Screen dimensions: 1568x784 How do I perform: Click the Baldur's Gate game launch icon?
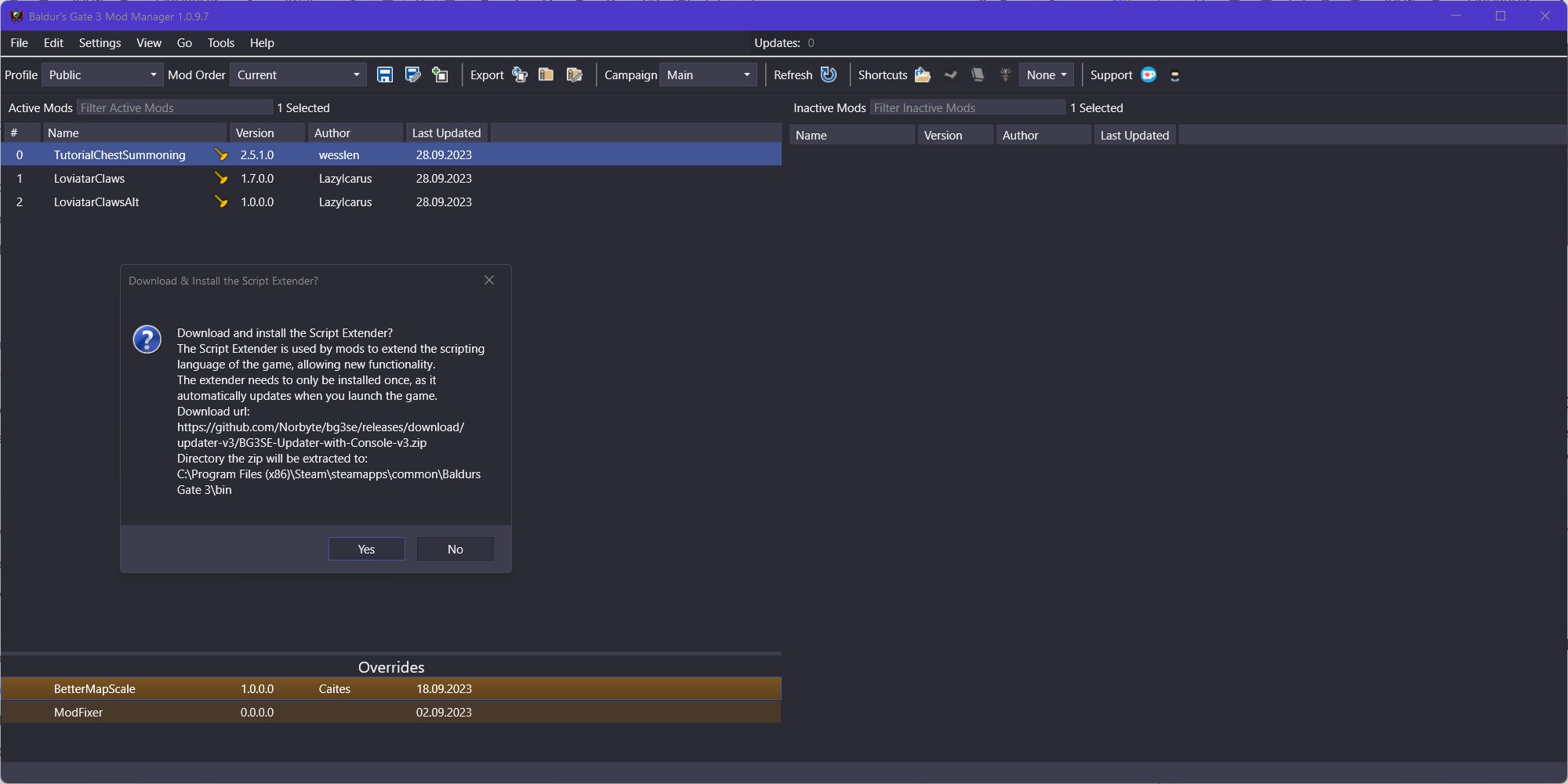click(x=1005, y=74)
